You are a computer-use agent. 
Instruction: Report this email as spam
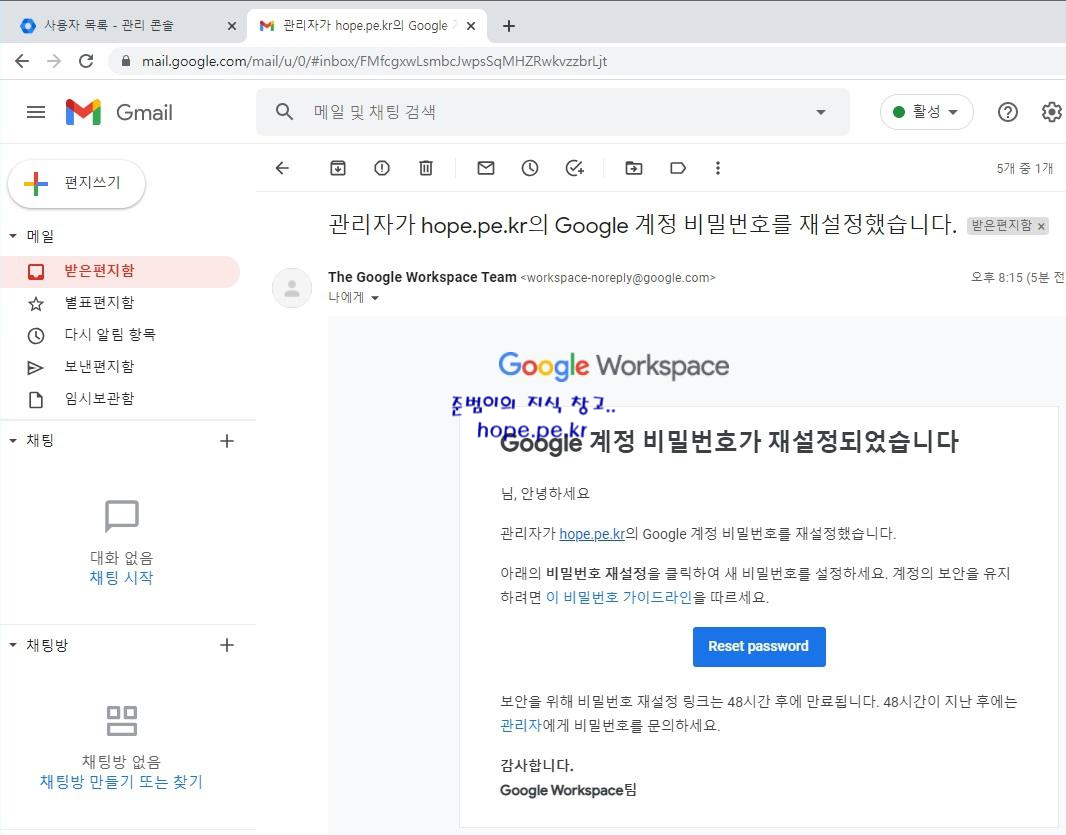[x=382, y=168]
